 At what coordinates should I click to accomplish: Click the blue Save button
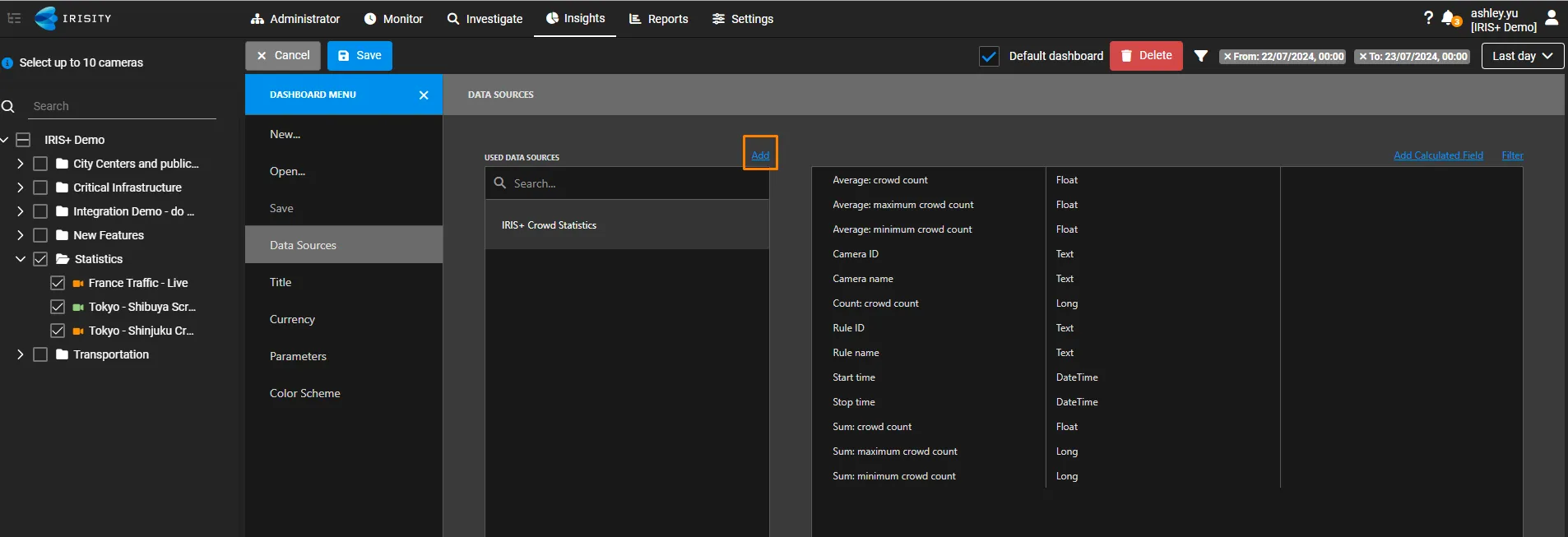(360, 55)
